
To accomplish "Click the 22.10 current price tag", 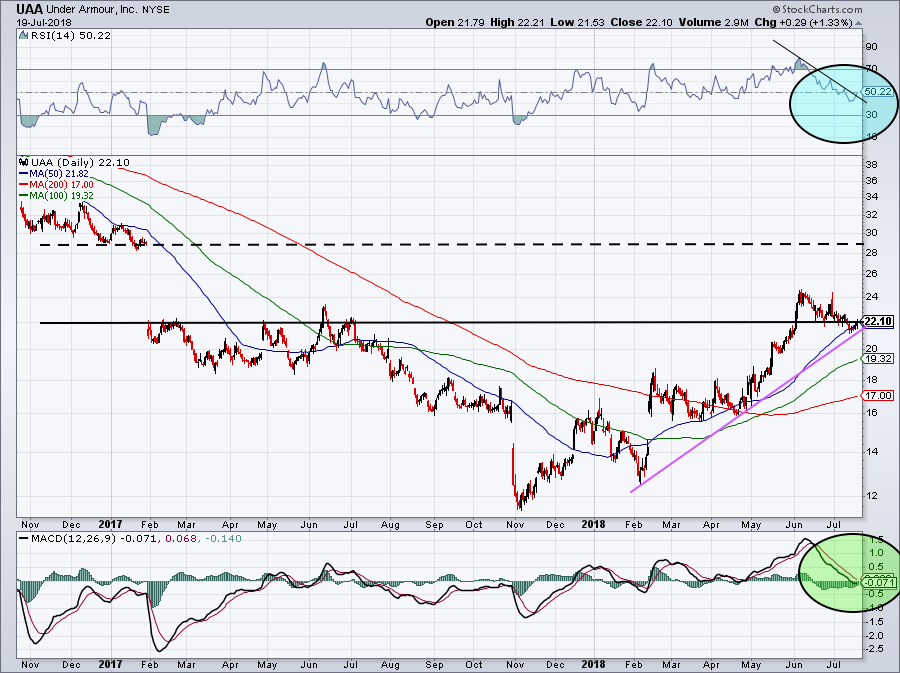I will click(x=877, y=321).
